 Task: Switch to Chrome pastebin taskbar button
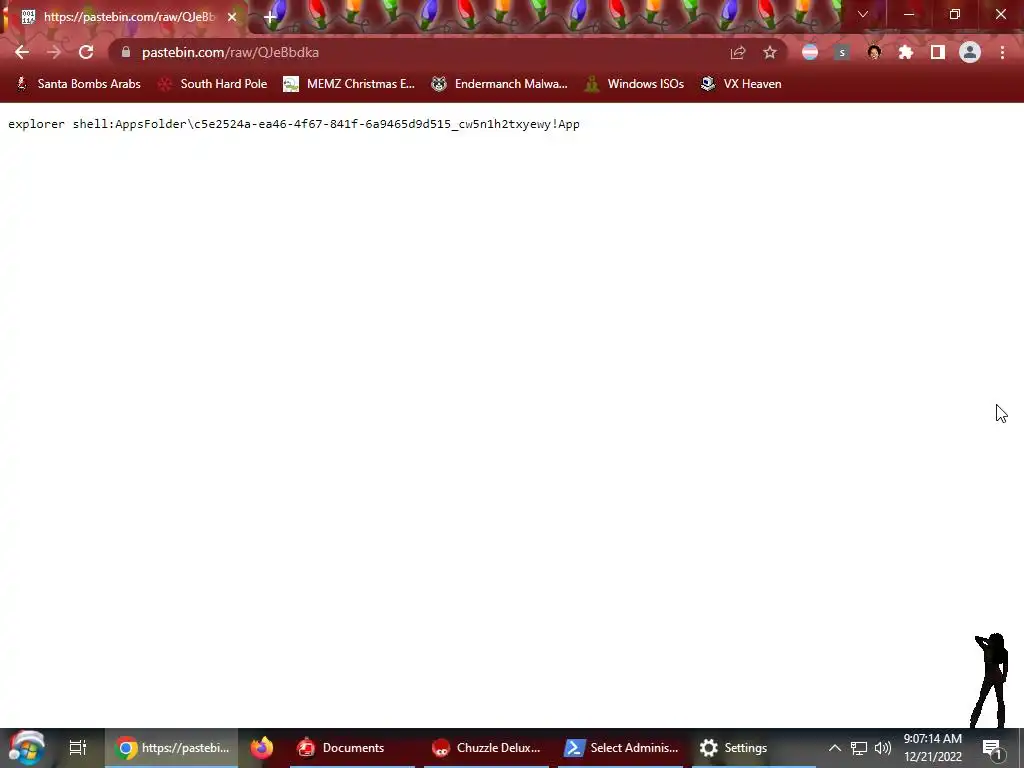coord(172,748)
